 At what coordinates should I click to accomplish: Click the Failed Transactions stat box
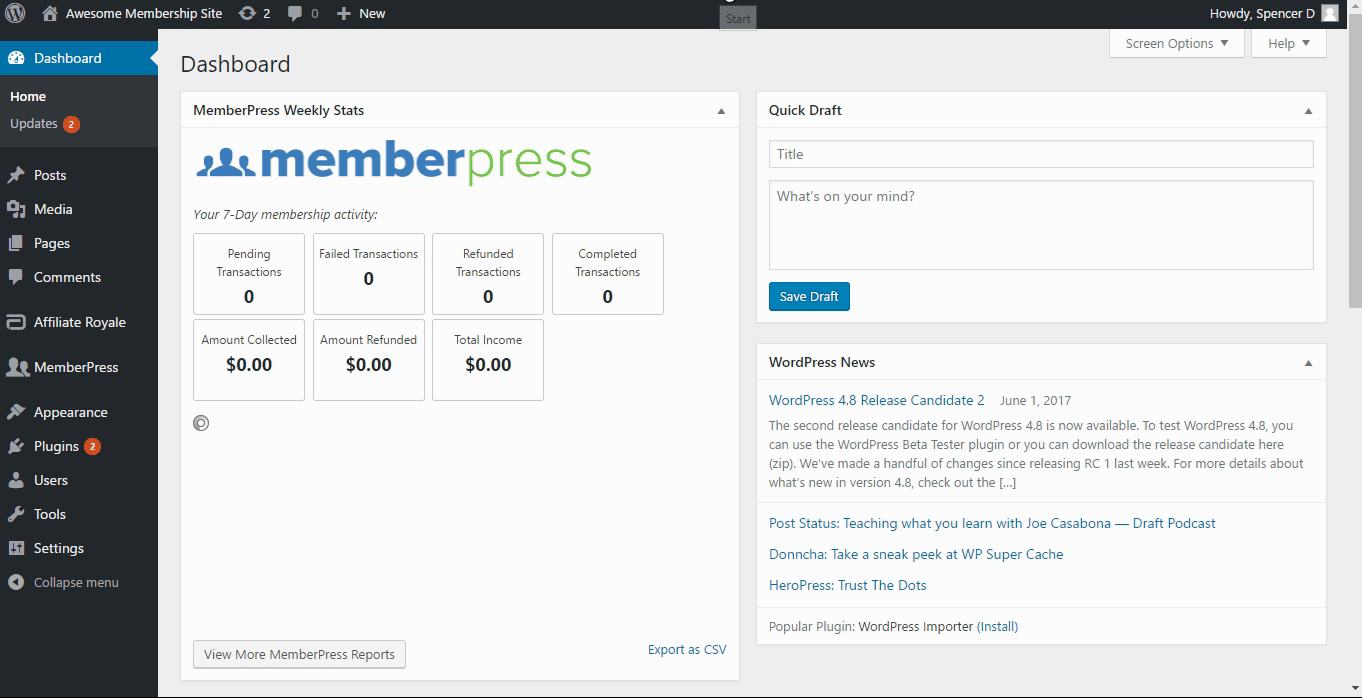tap(369, 274)
